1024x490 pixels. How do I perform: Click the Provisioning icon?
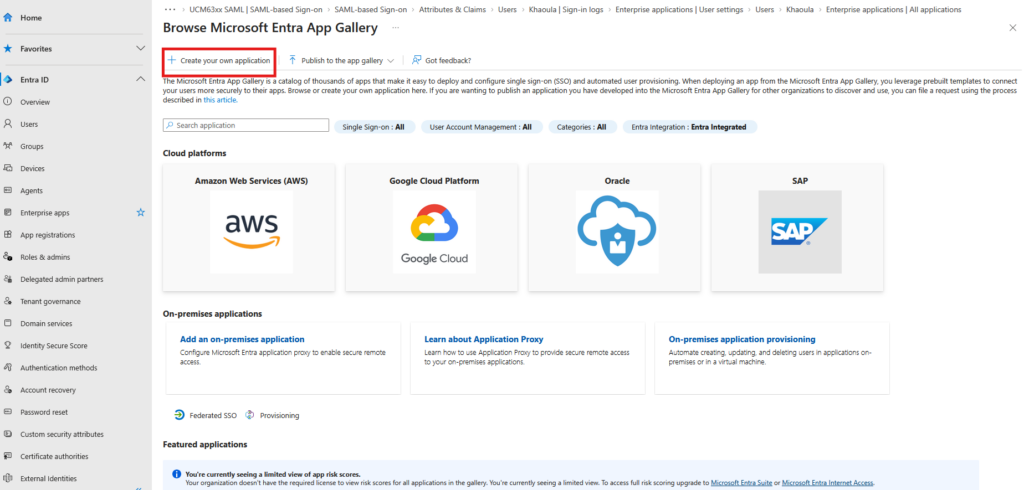click(249, 415)
